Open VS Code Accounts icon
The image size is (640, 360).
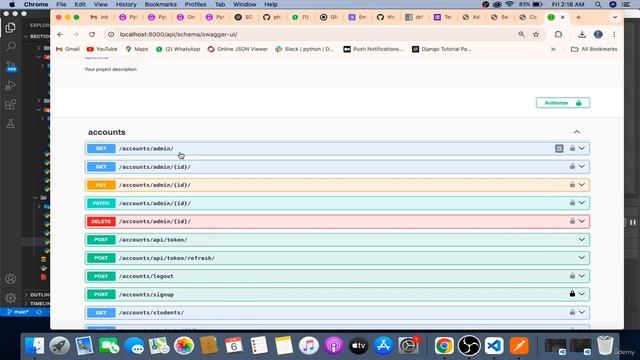tap(11, 279)
